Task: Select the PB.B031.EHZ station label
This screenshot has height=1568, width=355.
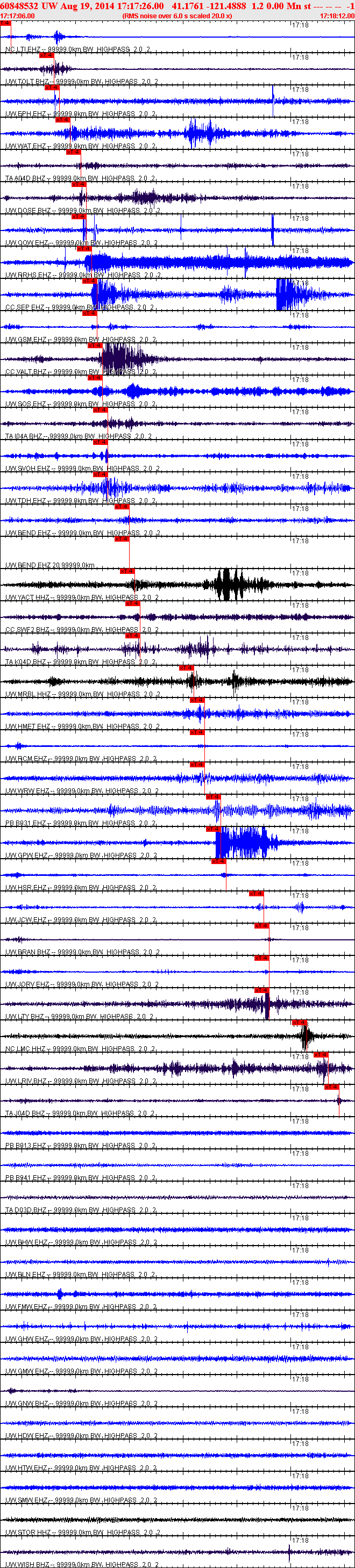Action: (80, 824)
